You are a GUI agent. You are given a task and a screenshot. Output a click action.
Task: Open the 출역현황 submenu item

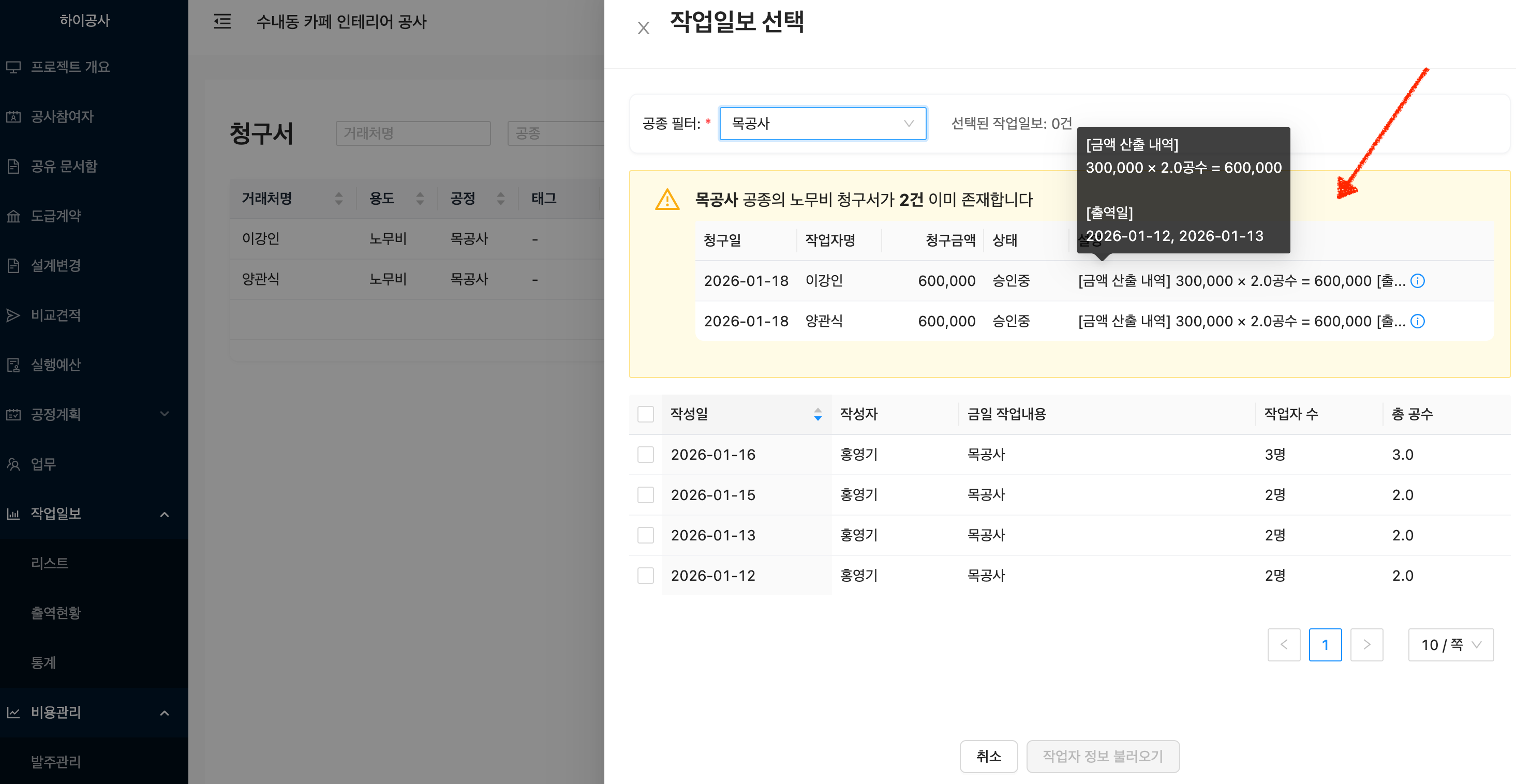tap(56, 613)
